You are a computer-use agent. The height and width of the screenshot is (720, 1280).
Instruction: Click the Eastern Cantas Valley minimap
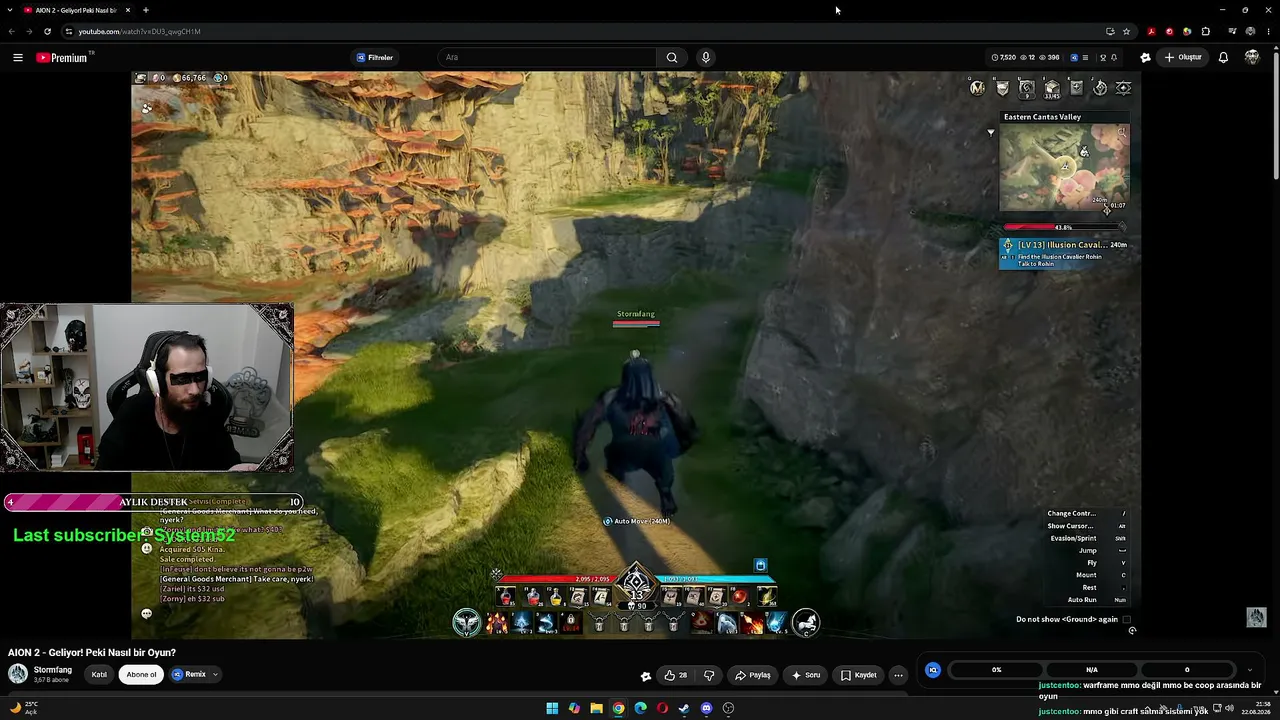coord(1064,167)
